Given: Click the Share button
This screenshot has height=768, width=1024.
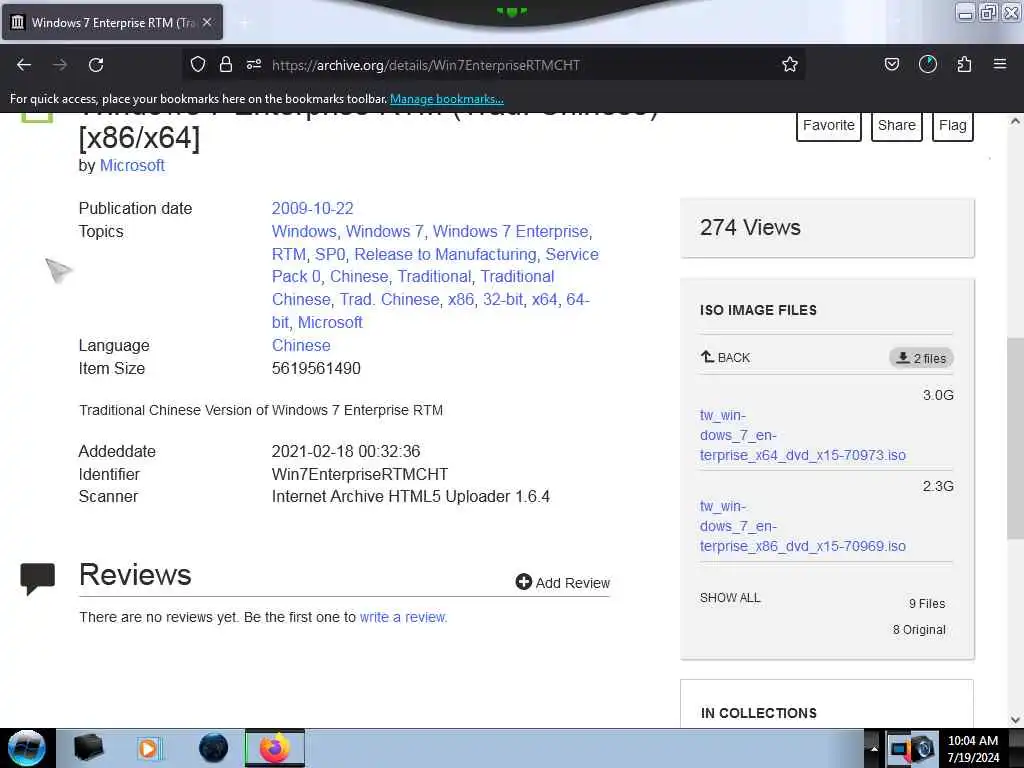Looking at the screenshot, I should [897, 125].
